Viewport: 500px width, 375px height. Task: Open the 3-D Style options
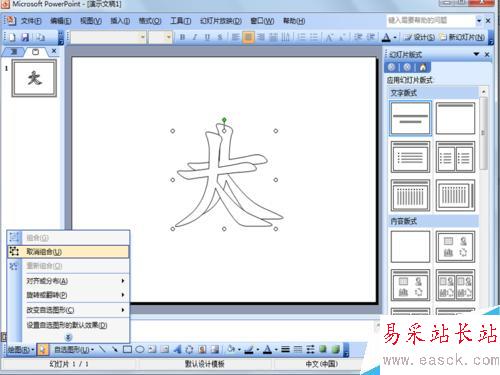(x=336, y=349)
